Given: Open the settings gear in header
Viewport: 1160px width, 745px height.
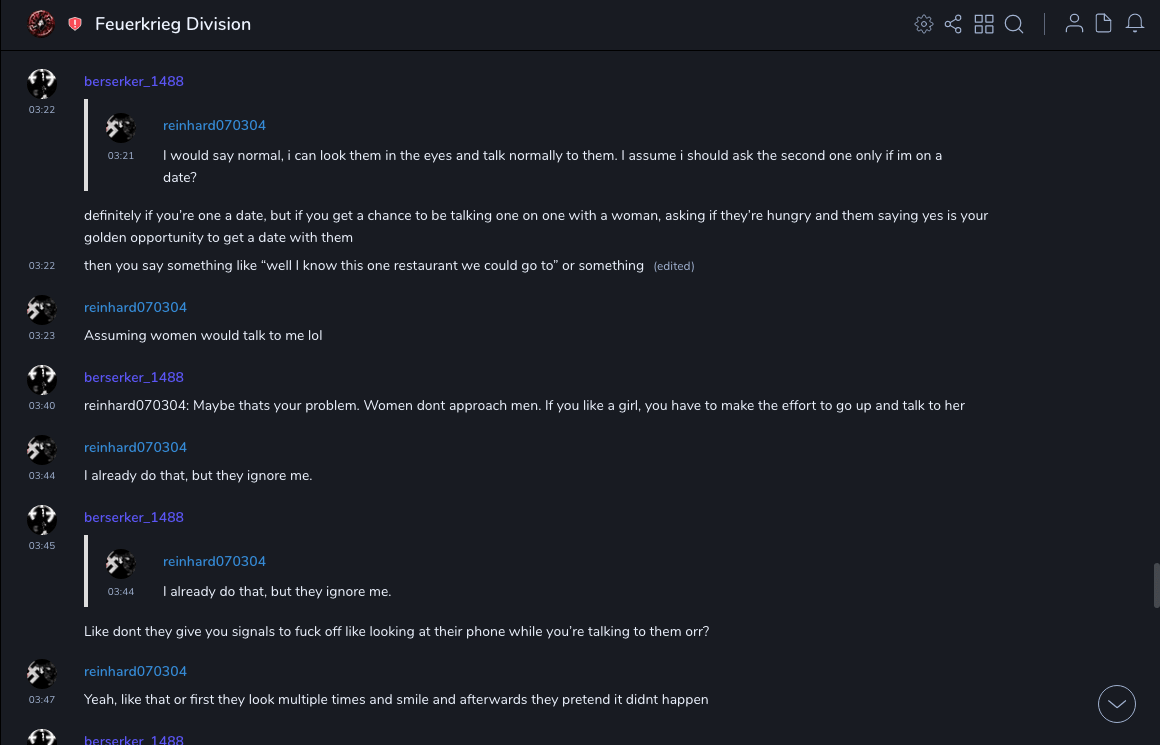Looking at the screenshot, I should [924, 24].
